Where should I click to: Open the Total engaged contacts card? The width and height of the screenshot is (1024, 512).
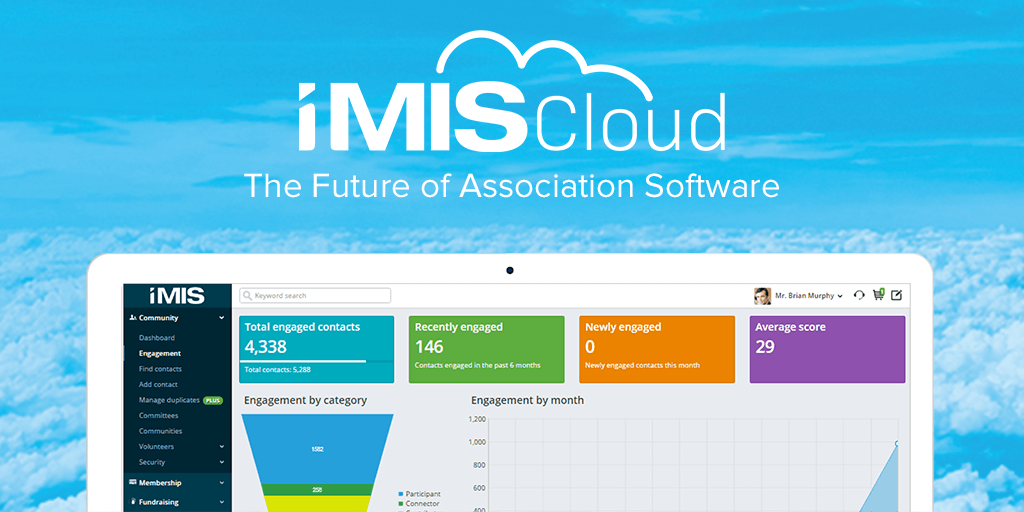point(317,349)
